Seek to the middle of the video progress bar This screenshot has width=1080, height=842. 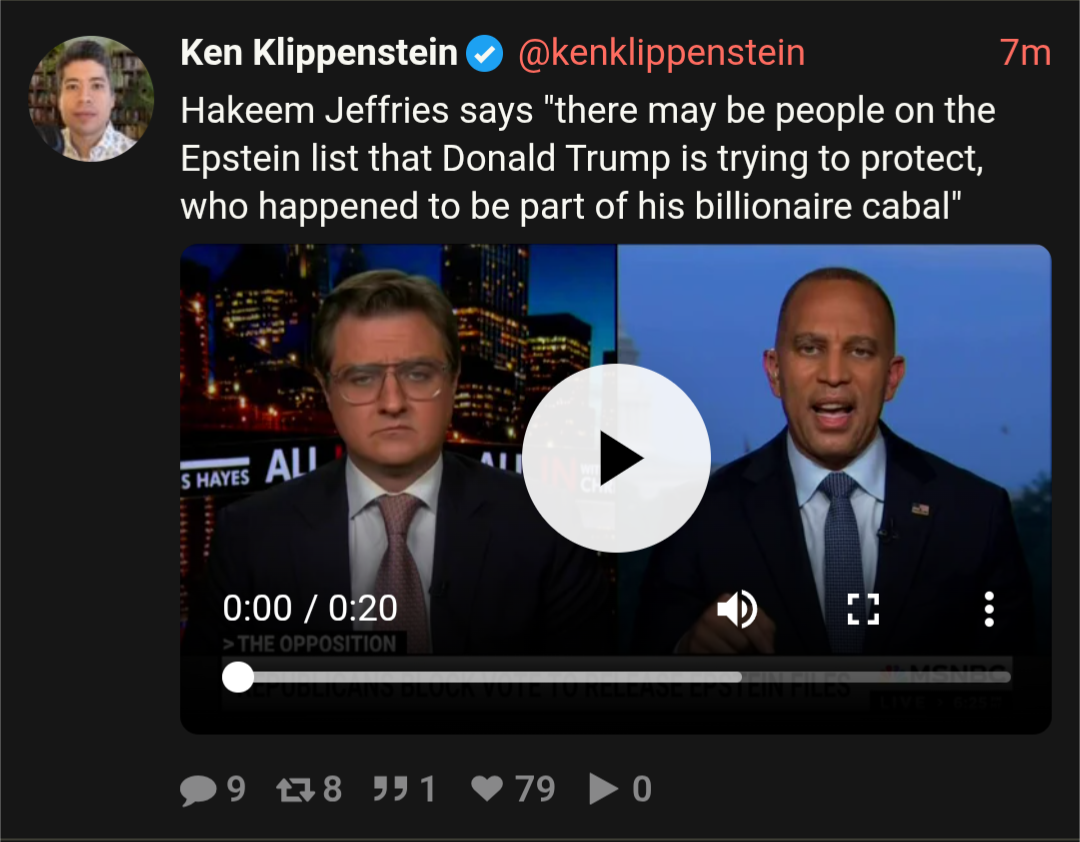coord(616,677)
